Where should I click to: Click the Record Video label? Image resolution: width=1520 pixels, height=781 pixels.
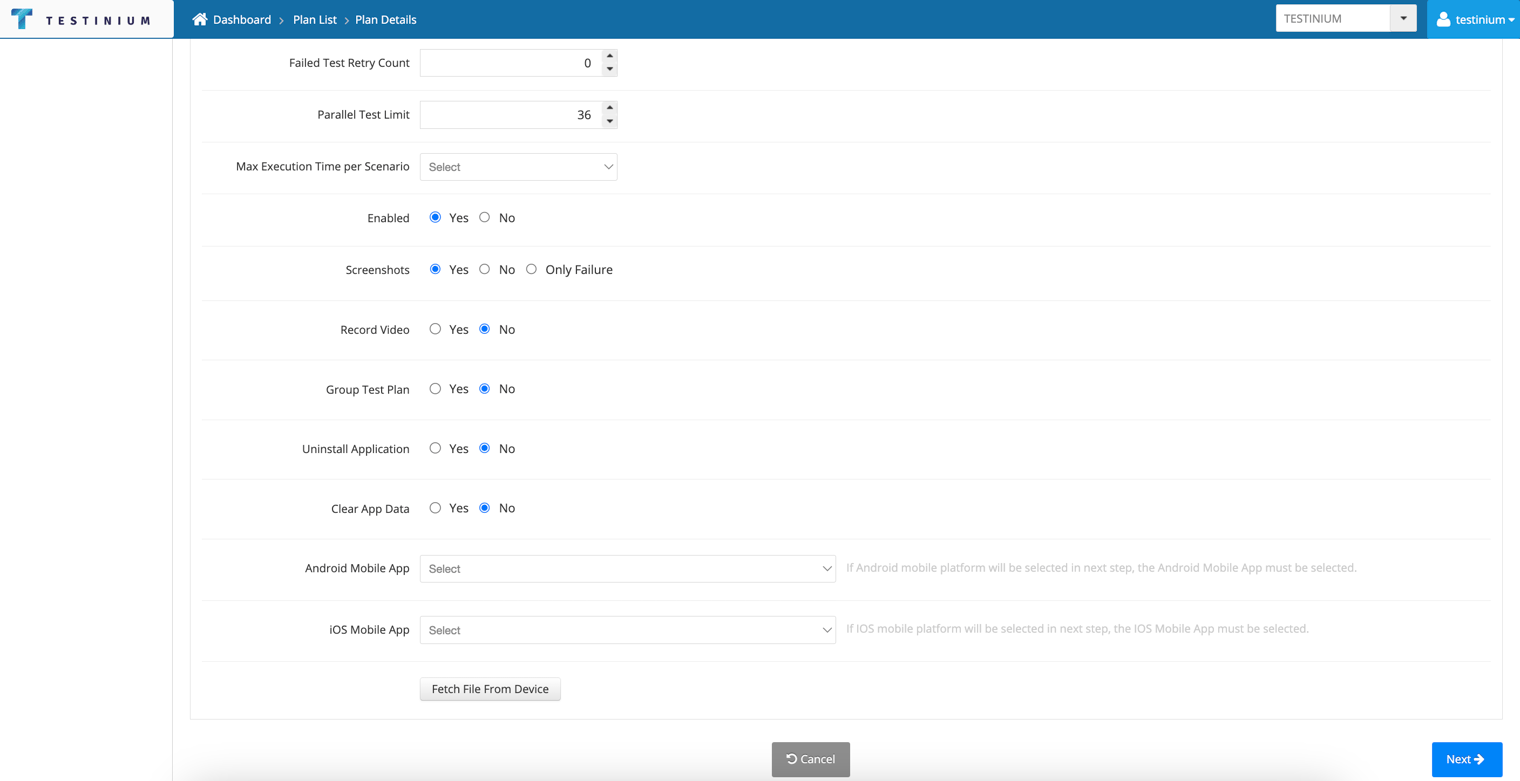375,330
